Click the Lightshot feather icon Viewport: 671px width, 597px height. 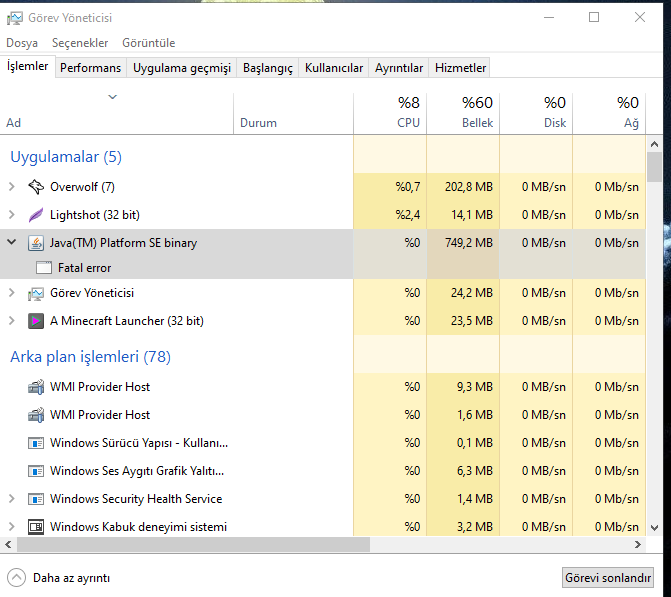(x=36, y=215)
